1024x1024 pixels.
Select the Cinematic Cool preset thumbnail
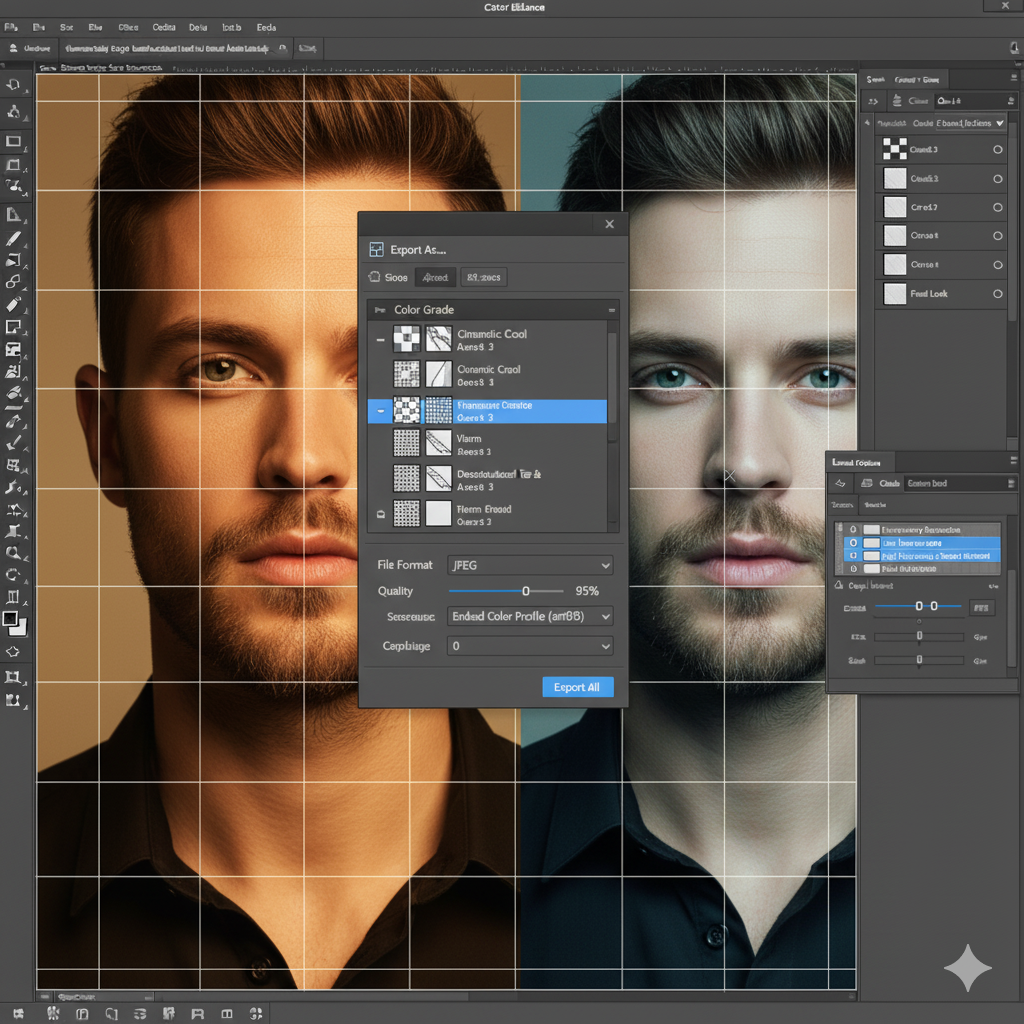pyautogui.click(x=406, y=339)
